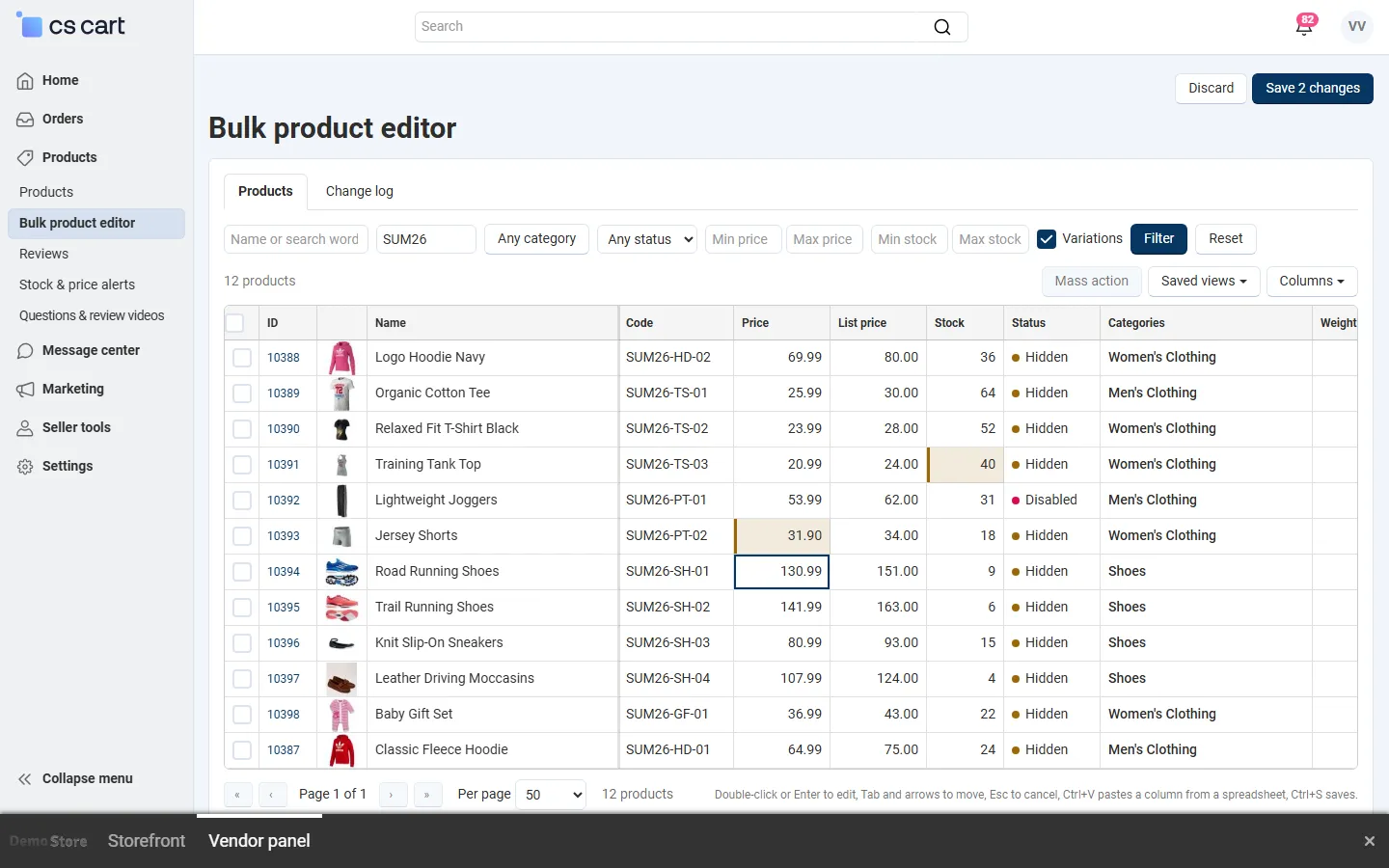Click the Collapse menu chevrons icon

25,779
